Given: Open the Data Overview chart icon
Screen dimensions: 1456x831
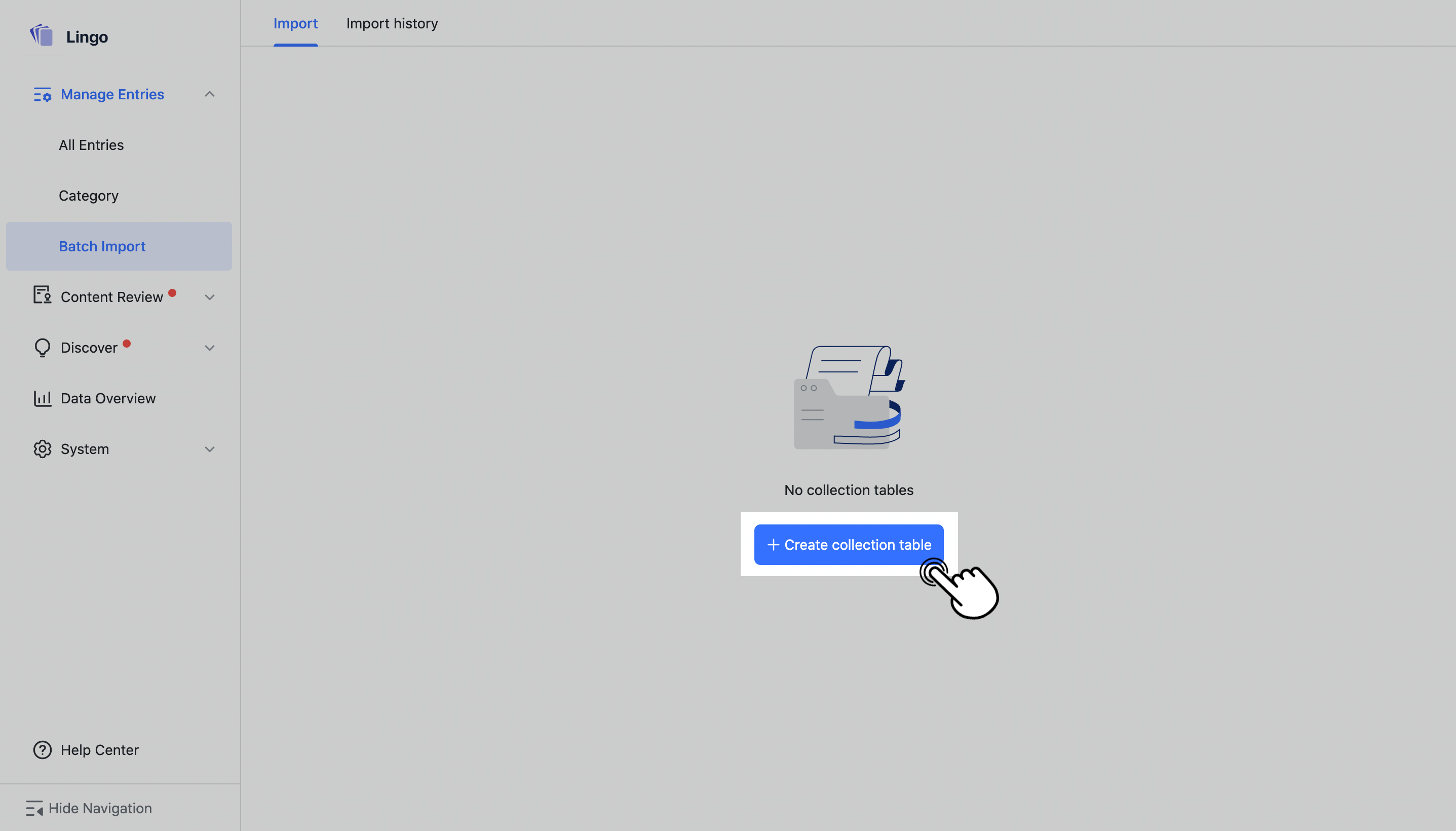Looking at the screenshot, I should tap(42, 398).
